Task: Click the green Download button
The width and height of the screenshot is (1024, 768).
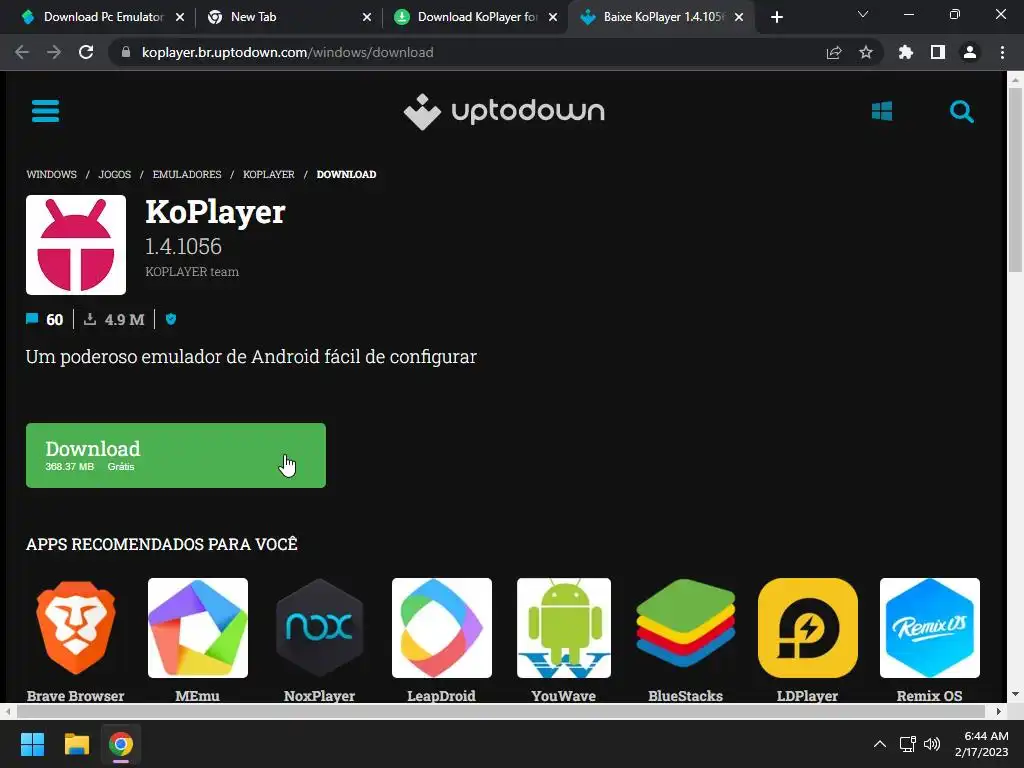Action: coord(176,455)
